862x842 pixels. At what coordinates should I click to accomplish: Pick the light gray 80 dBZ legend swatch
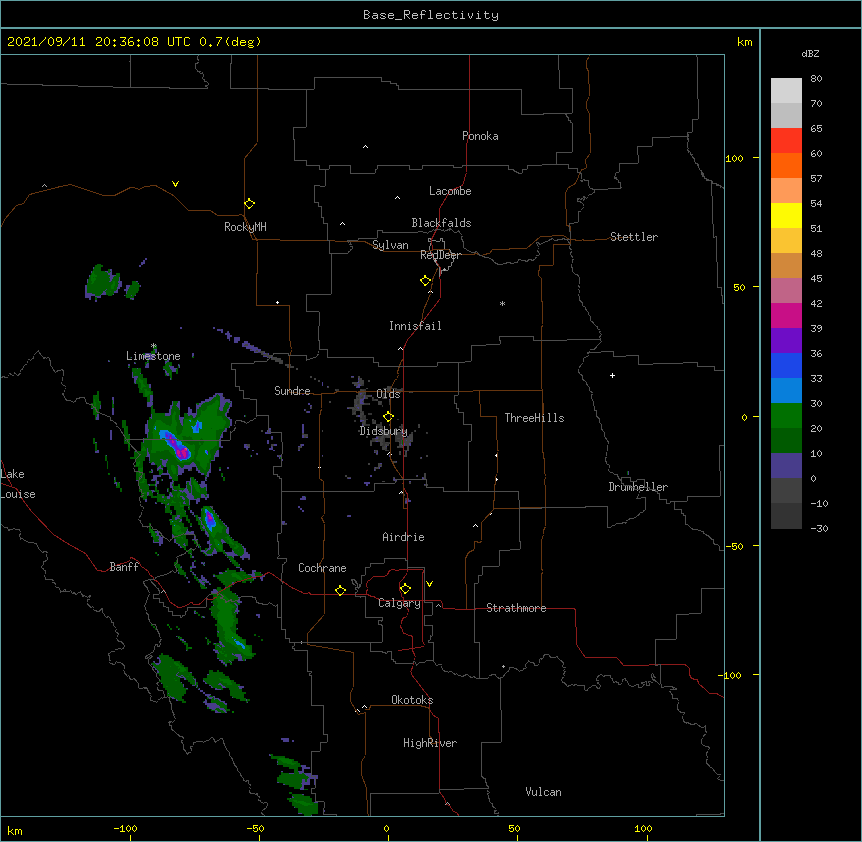click(786, 91)
